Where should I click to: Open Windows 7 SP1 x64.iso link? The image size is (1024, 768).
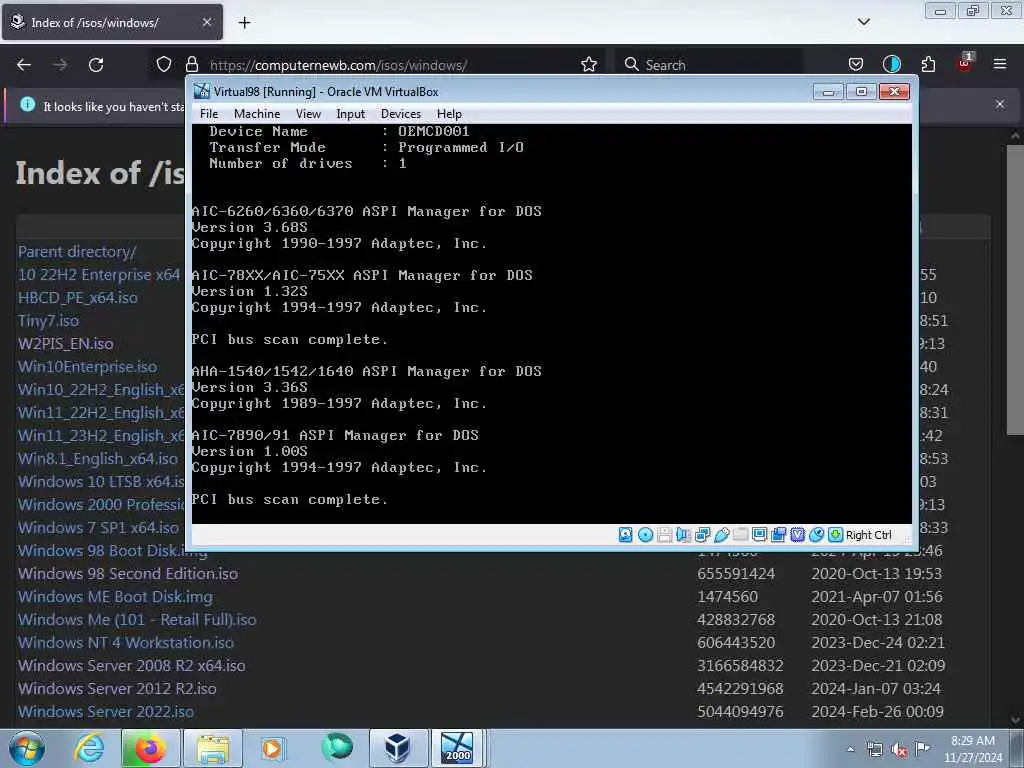click(98, 528)
